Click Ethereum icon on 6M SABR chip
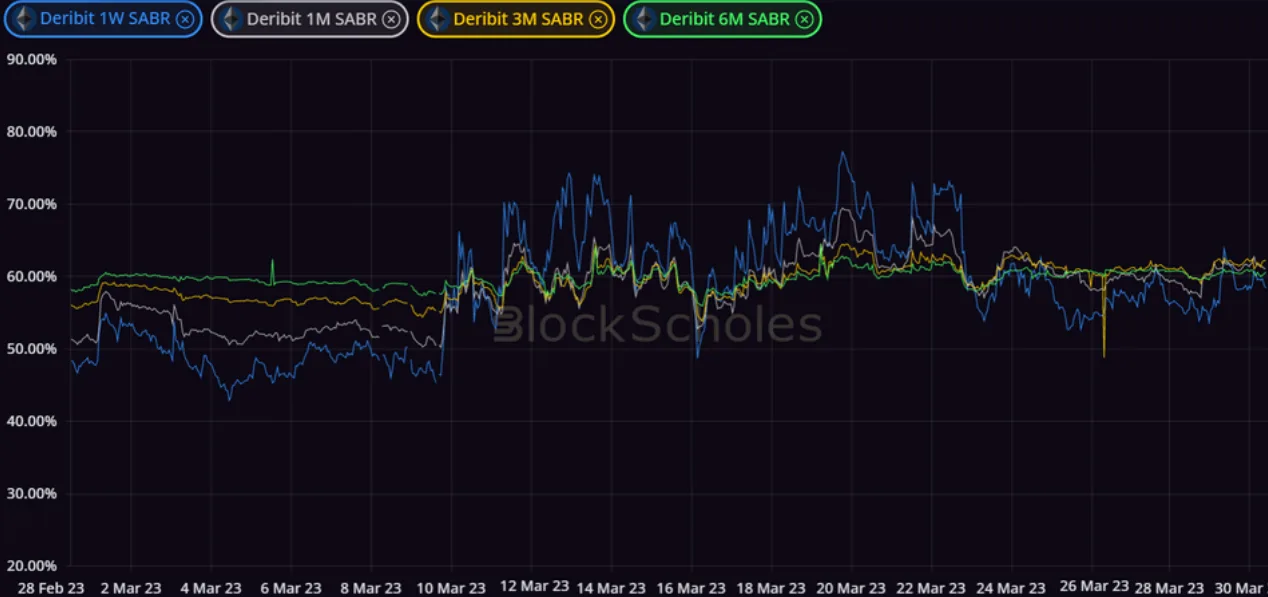The height and width of the screenshot is (597, 1268). click(642, 19)
